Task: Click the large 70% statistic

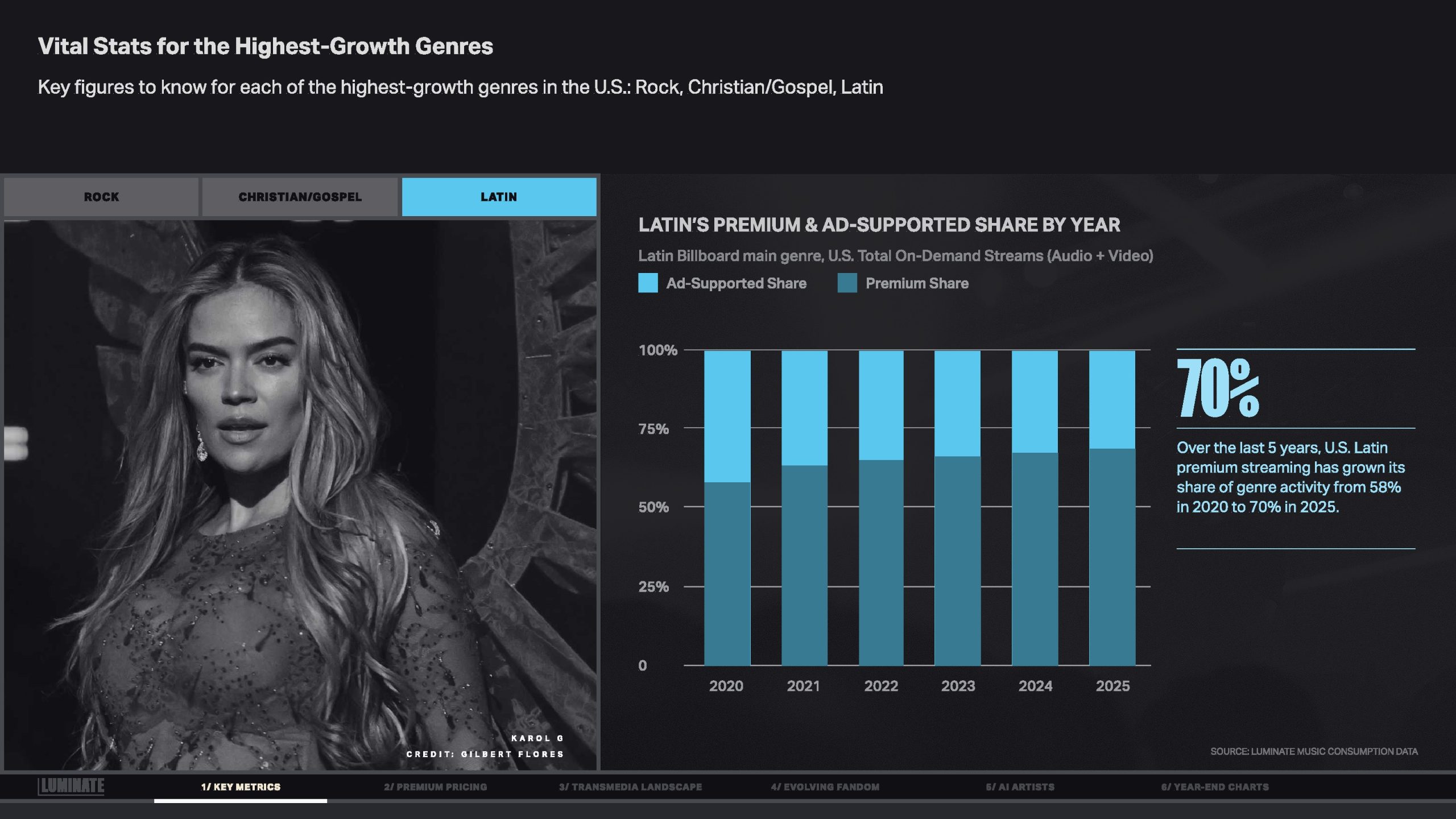Action: (1218, 388)
